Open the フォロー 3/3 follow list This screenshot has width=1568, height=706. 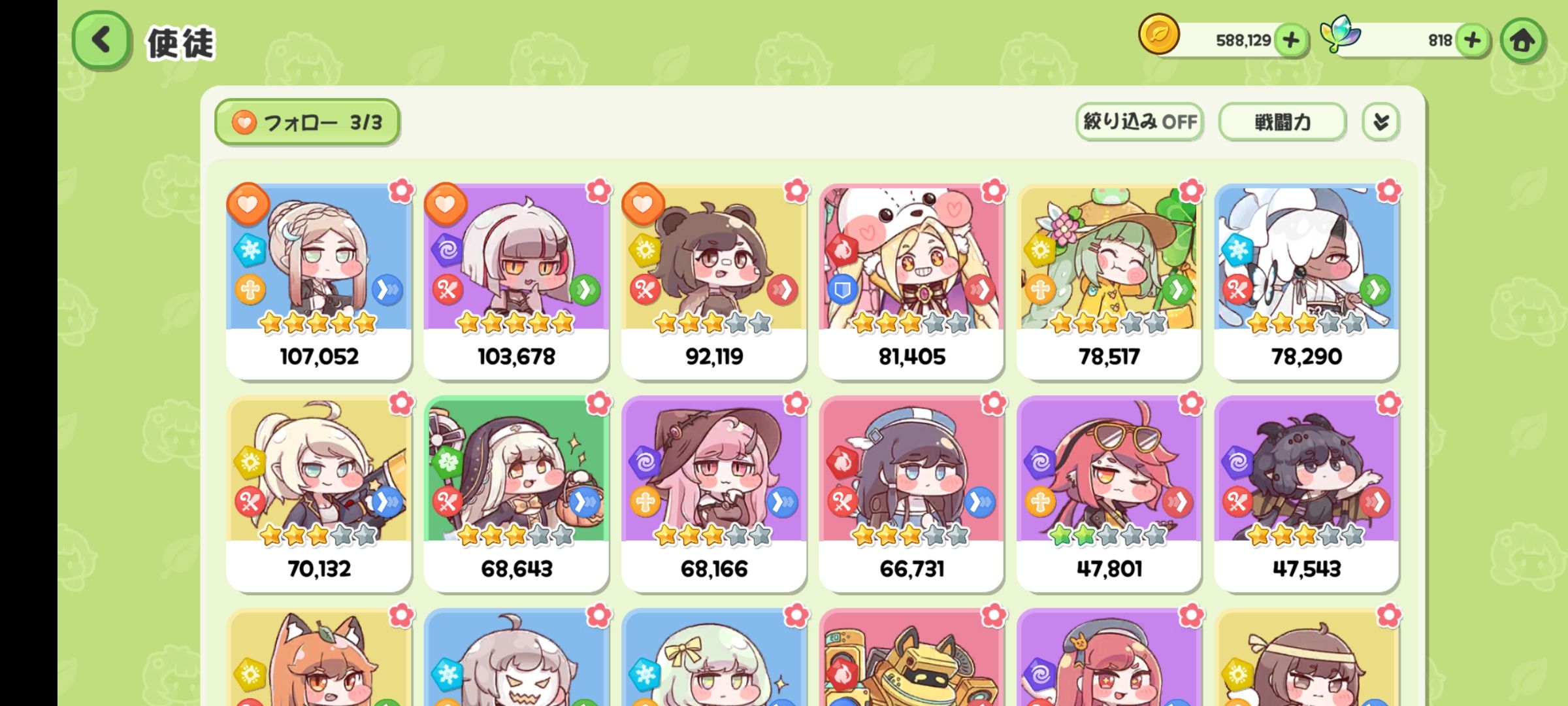coord(307,122)
